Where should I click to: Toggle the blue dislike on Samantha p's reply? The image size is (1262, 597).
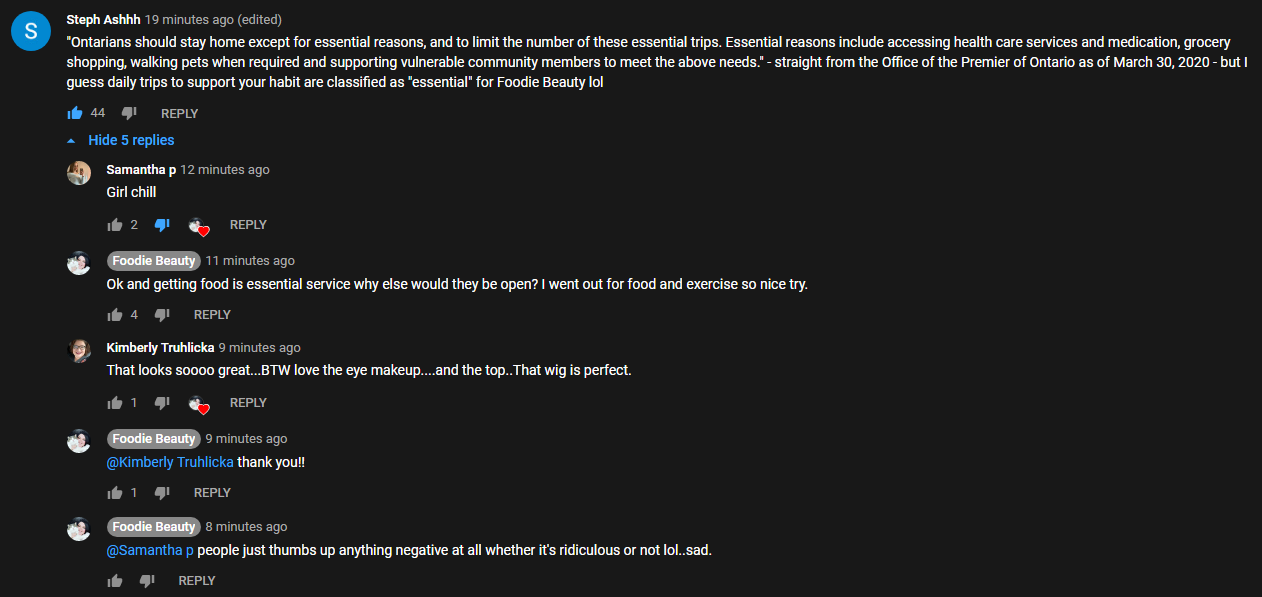(x=162, y=225)
